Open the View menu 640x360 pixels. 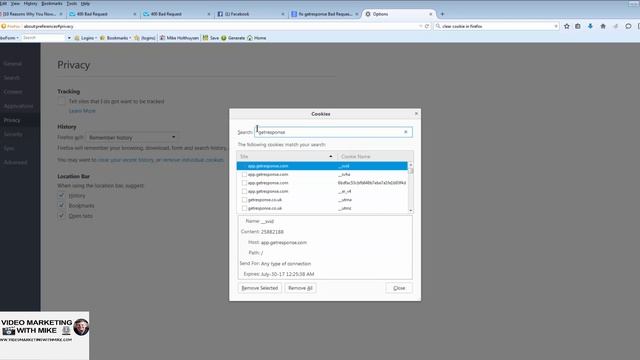tap(15, 3)
